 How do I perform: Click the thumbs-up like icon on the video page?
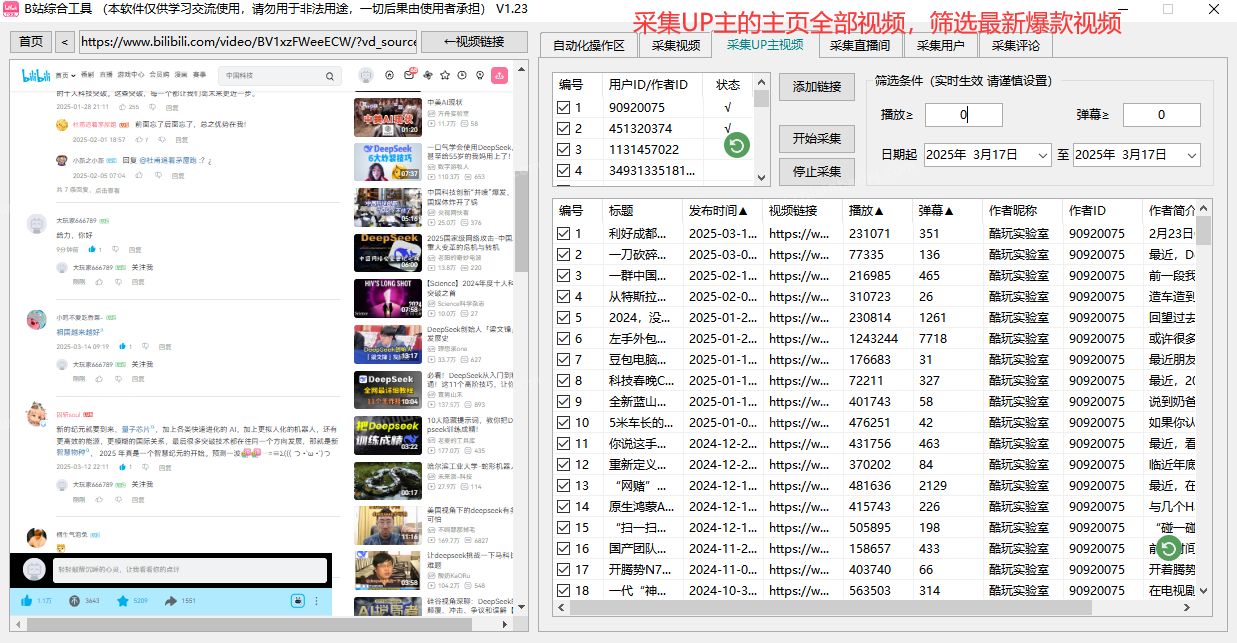click(x=26, y=601)
